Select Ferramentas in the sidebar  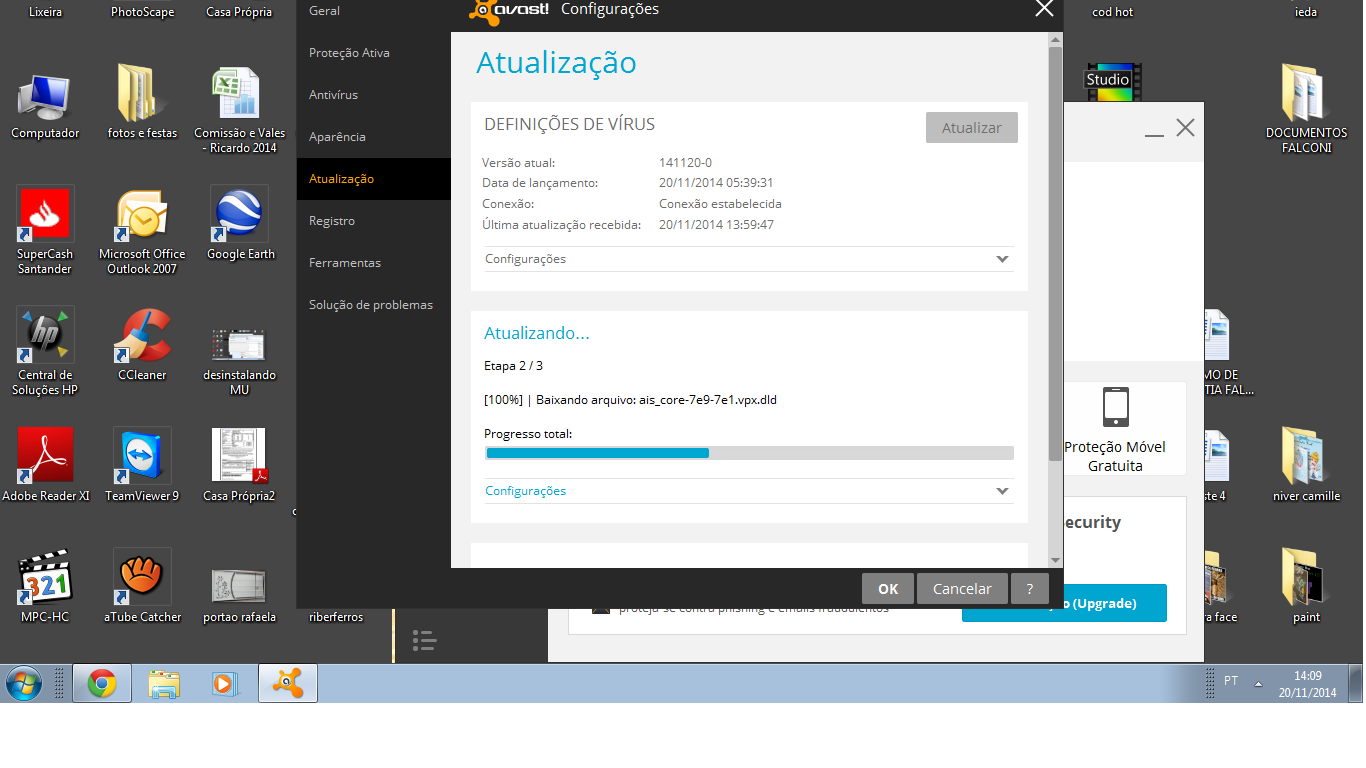coord(345,263)
